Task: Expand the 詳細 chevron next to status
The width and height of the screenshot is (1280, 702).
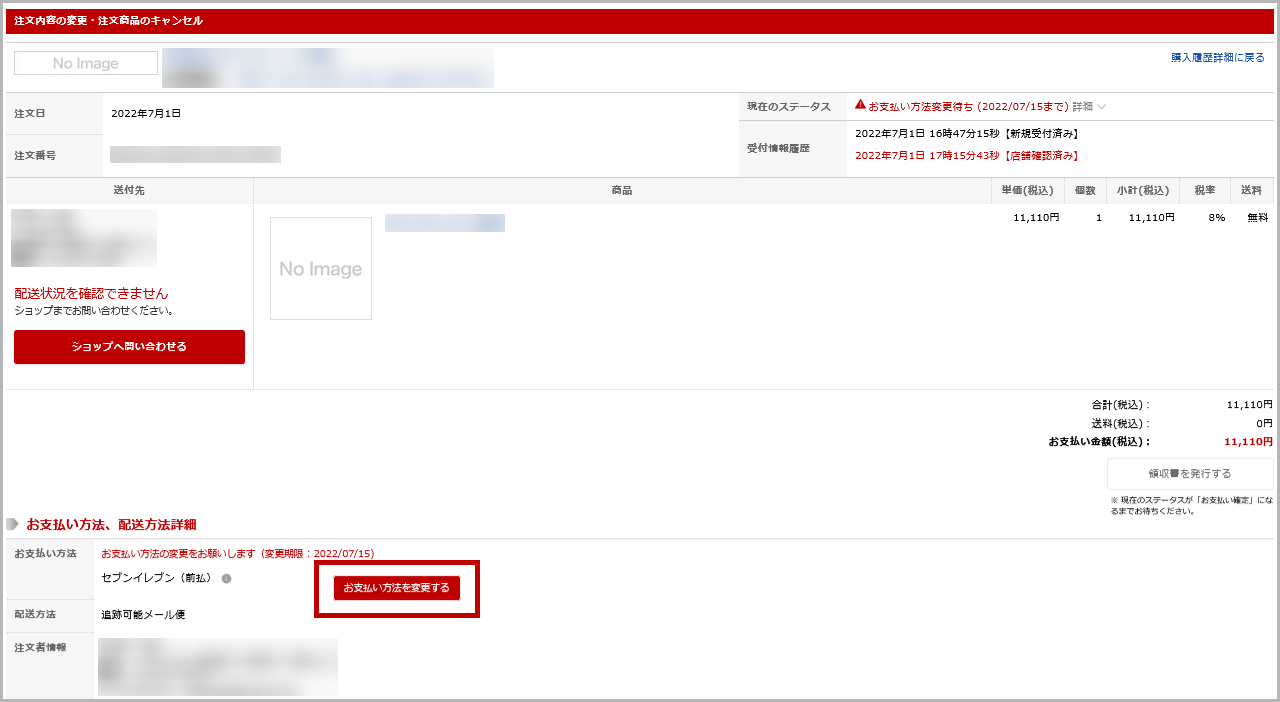Action: 1101,107
